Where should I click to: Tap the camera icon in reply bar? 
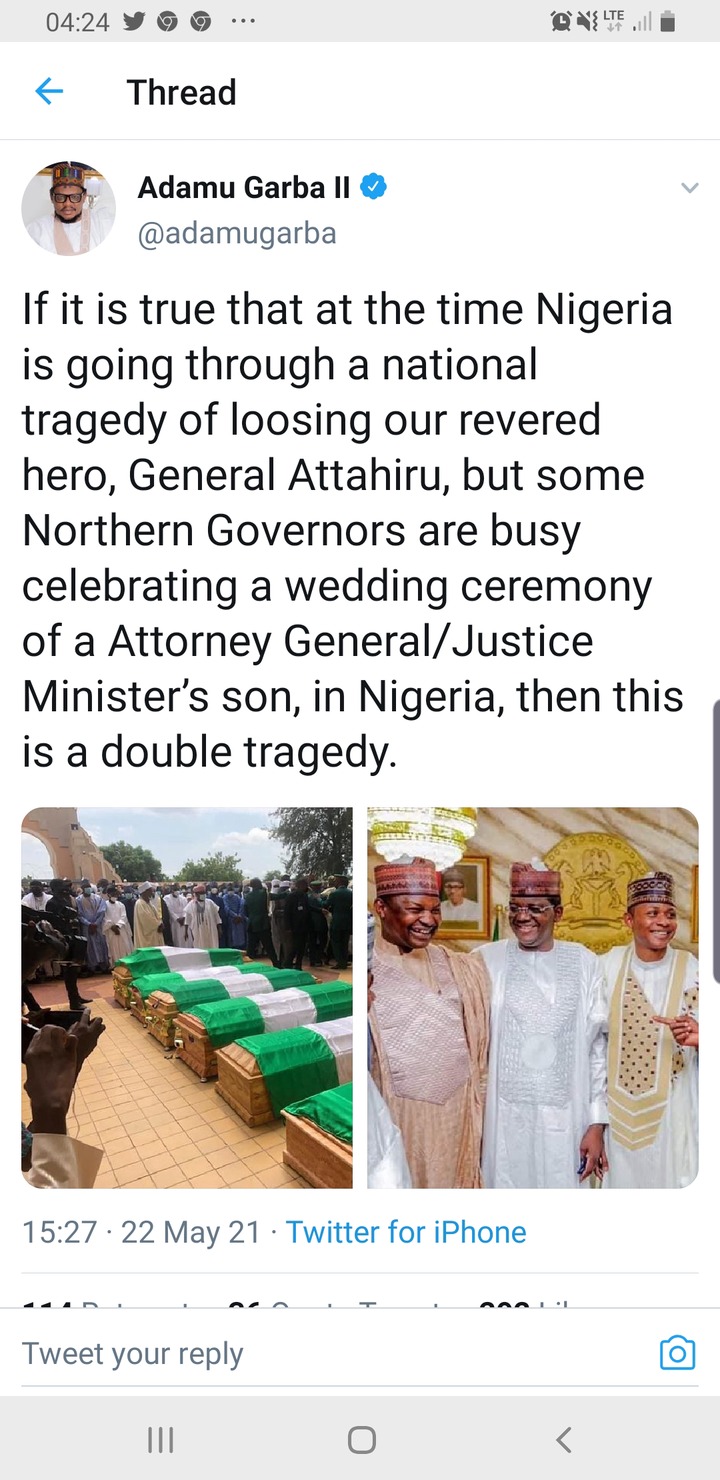point(677,1353)
